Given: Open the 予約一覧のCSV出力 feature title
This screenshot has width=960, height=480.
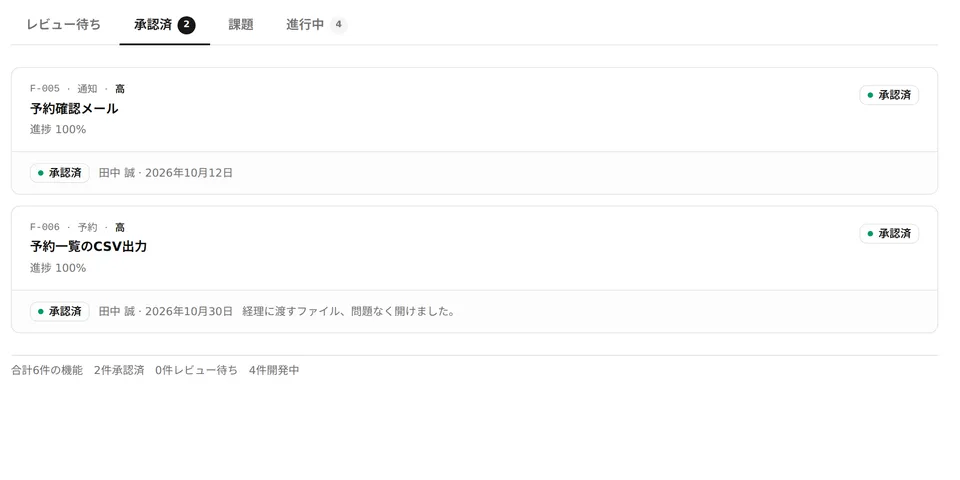Looking at the screenshot, I should (89, 247).
